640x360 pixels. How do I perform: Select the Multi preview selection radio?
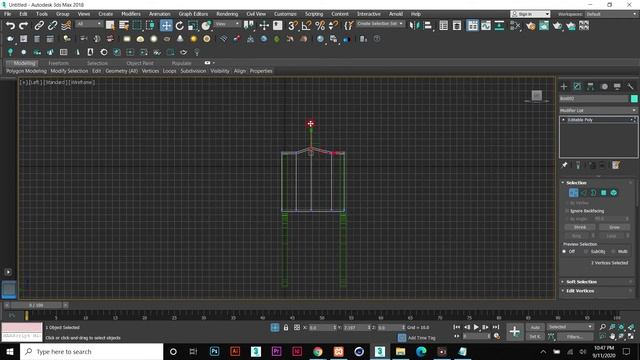click(613, 251)
